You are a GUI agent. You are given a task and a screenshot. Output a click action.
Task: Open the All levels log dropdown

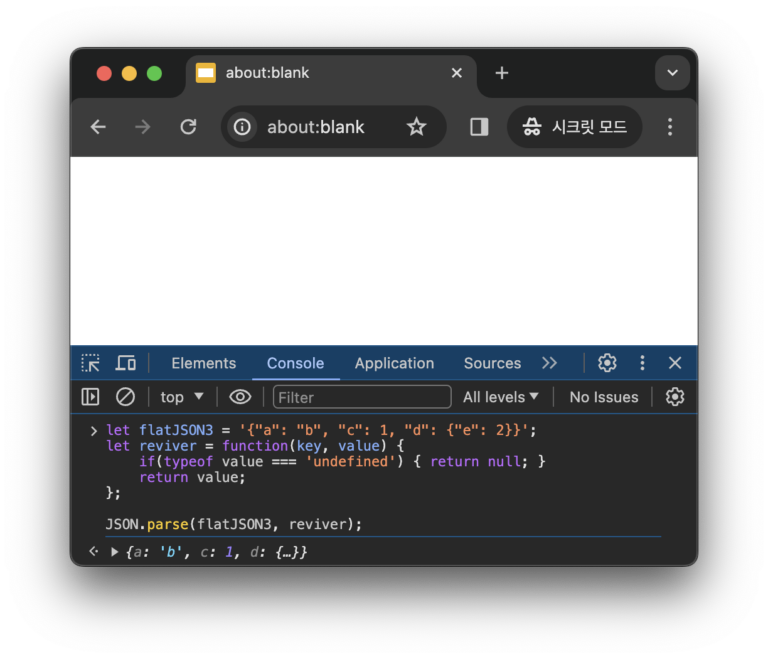pyautogui.click(x=501, y=397)
